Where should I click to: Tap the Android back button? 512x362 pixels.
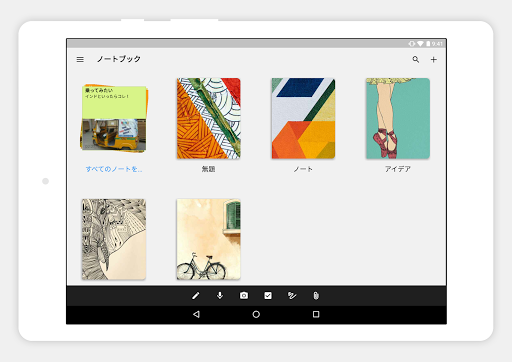[x=196, y=314]
